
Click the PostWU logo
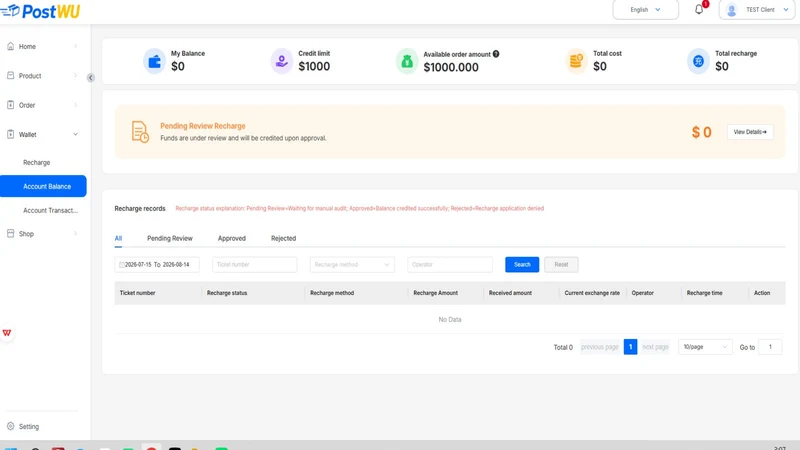(40, 11)
